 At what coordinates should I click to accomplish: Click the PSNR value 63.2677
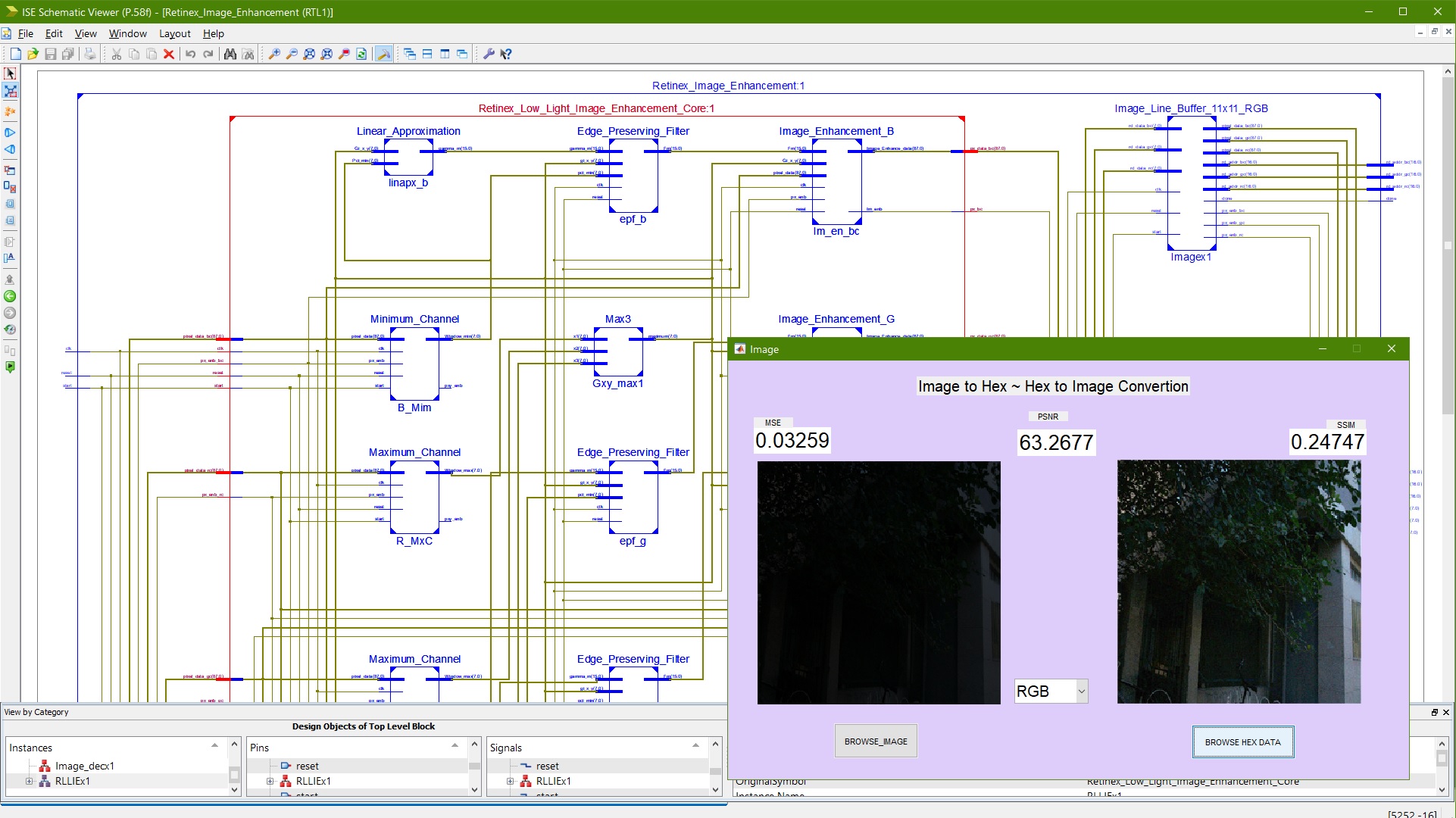point(1056,442)
